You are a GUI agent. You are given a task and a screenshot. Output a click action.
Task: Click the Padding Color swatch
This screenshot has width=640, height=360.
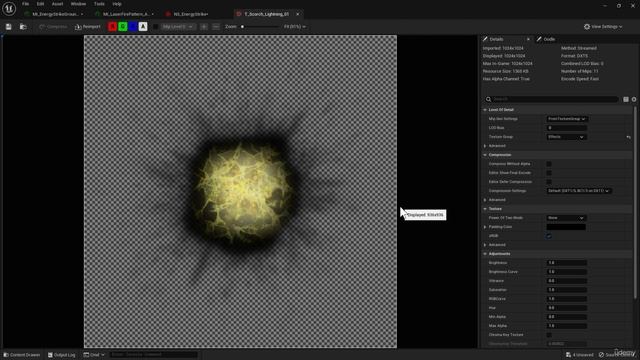coord(566,227)
